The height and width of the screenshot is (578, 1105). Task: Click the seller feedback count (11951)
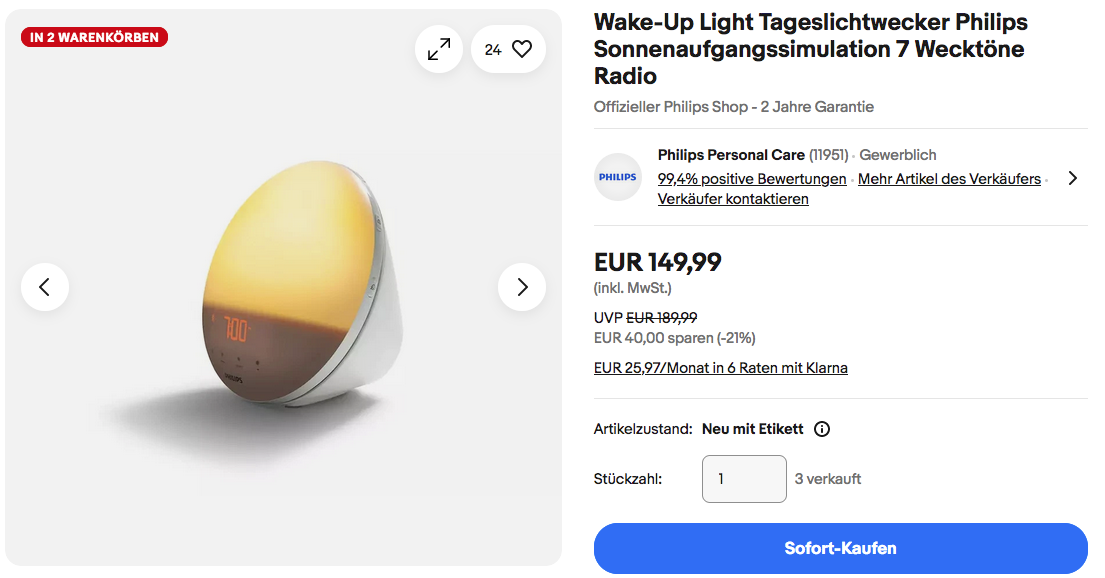tap(829, 155)
